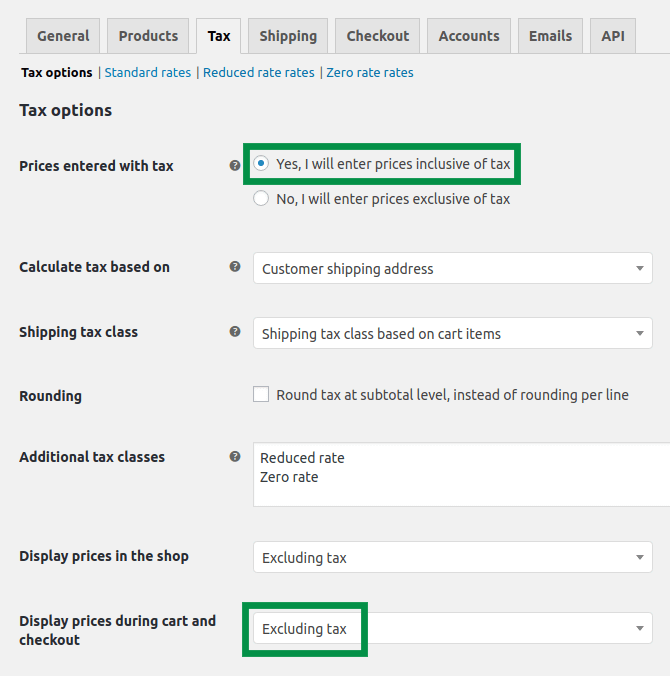Enable round tax at subtotal level checkbox
The width and height of the screenshot is (670, 676).
[261, 394]
